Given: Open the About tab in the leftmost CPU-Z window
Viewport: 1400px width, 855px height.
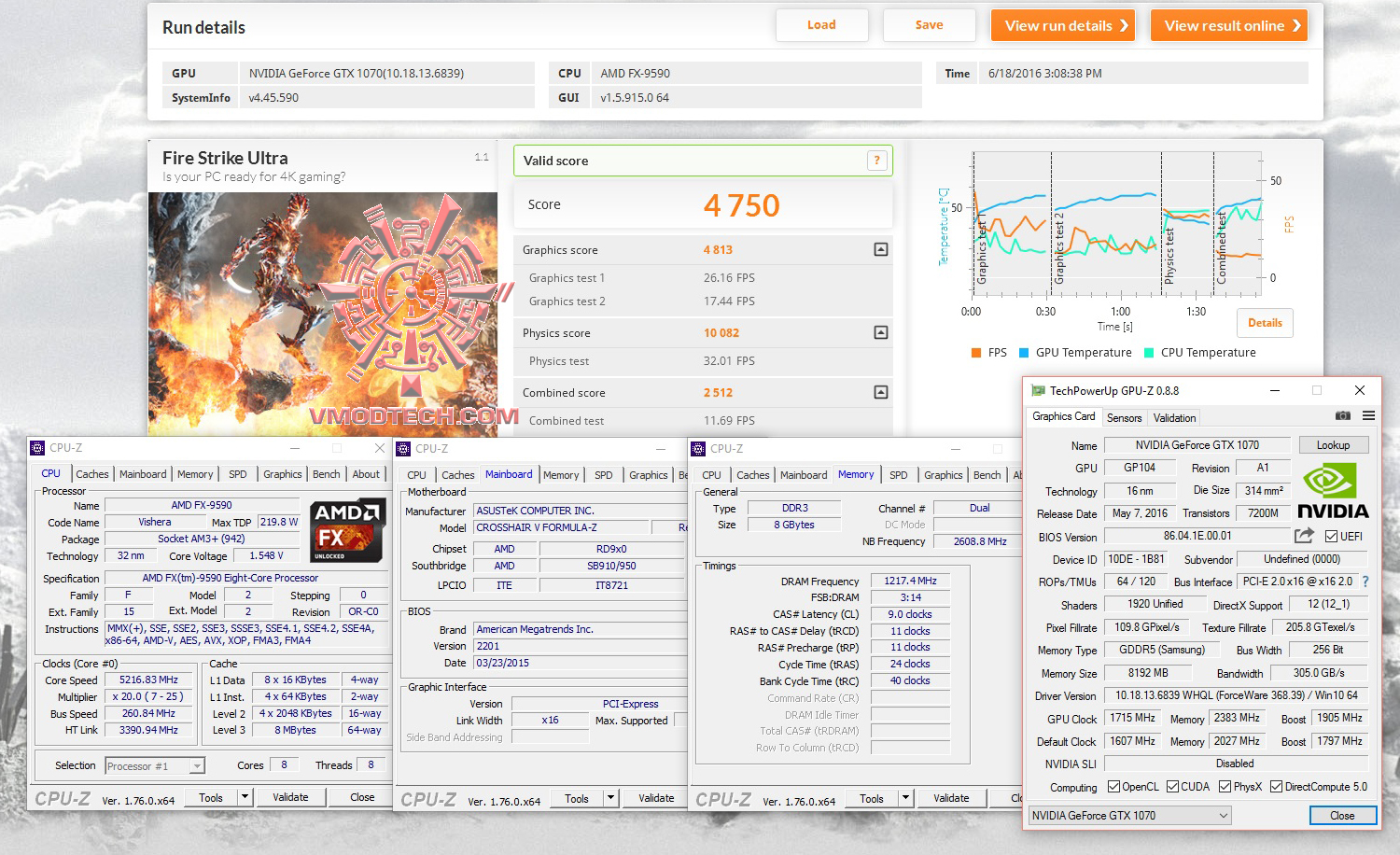Looking at the screenshot, I should click(x=366, y=474).
